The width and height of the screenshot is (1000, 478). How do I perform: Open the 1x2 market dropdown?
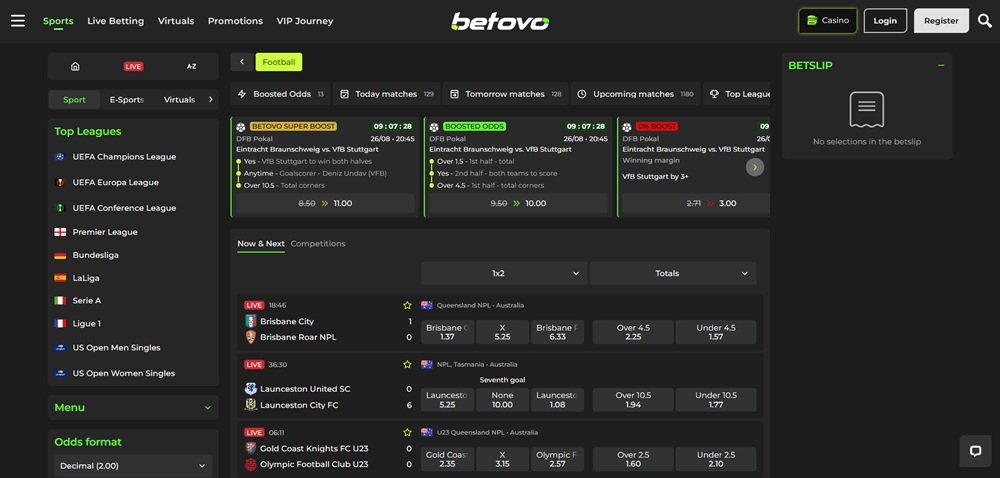[503, 273]
